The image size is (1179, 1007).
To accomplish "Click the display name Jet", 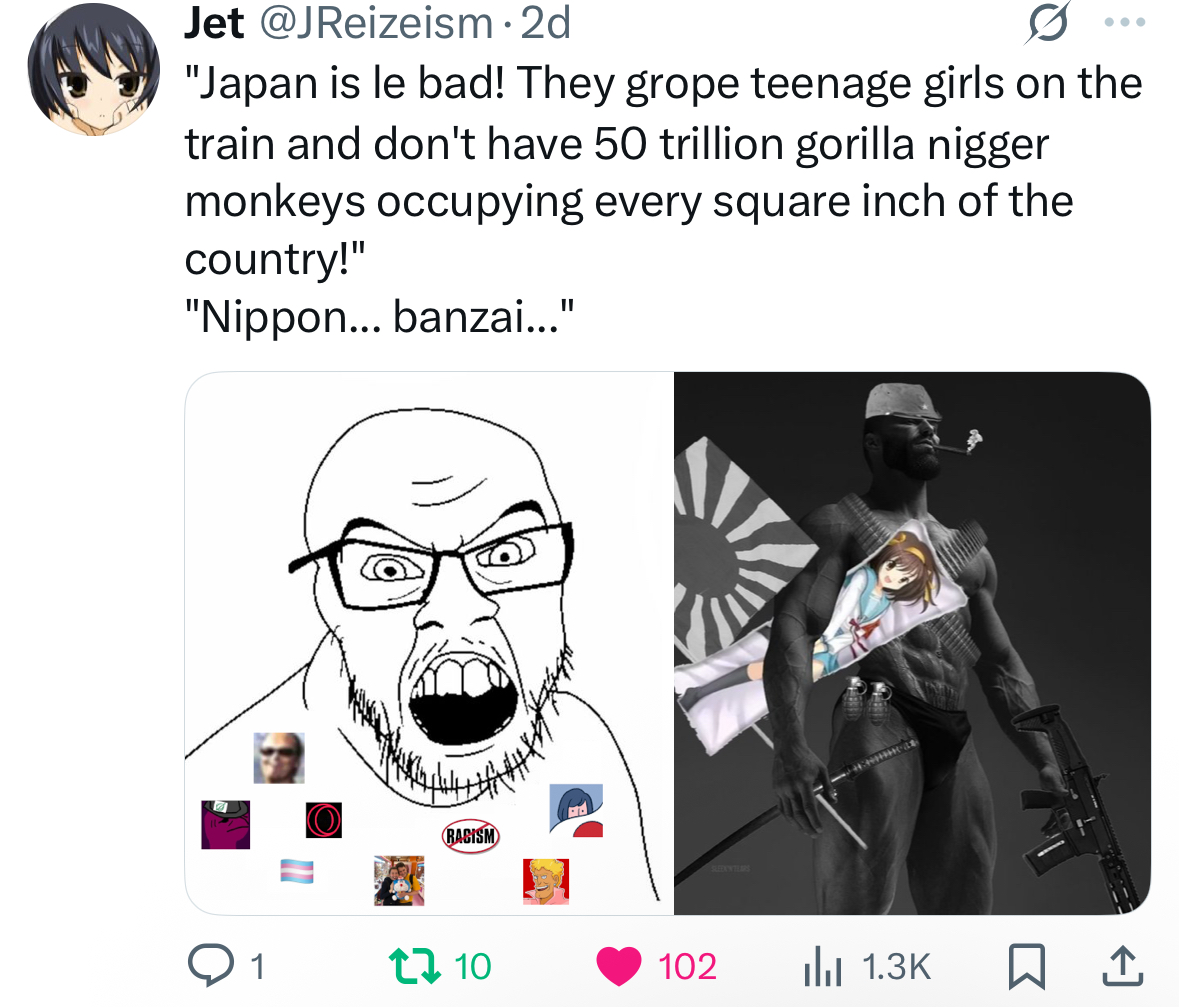I will click(214, 23).
